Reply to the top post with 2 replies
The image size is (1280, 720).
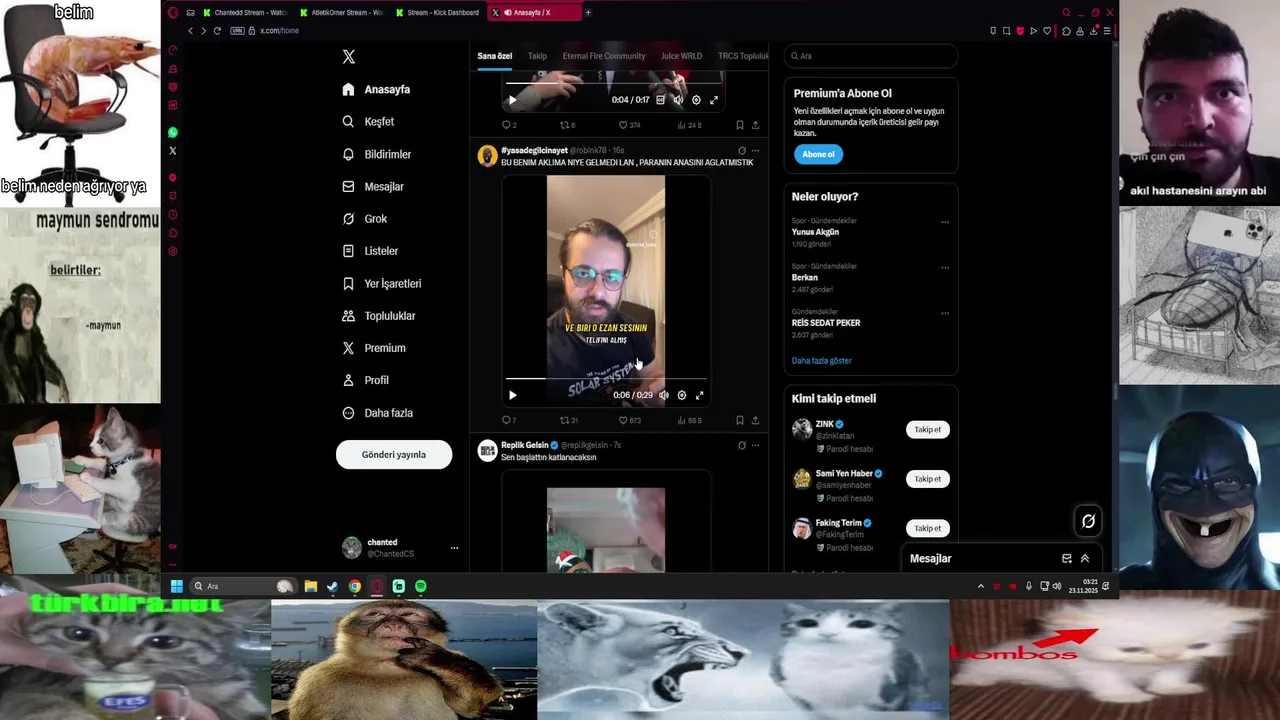coord(507,125)
